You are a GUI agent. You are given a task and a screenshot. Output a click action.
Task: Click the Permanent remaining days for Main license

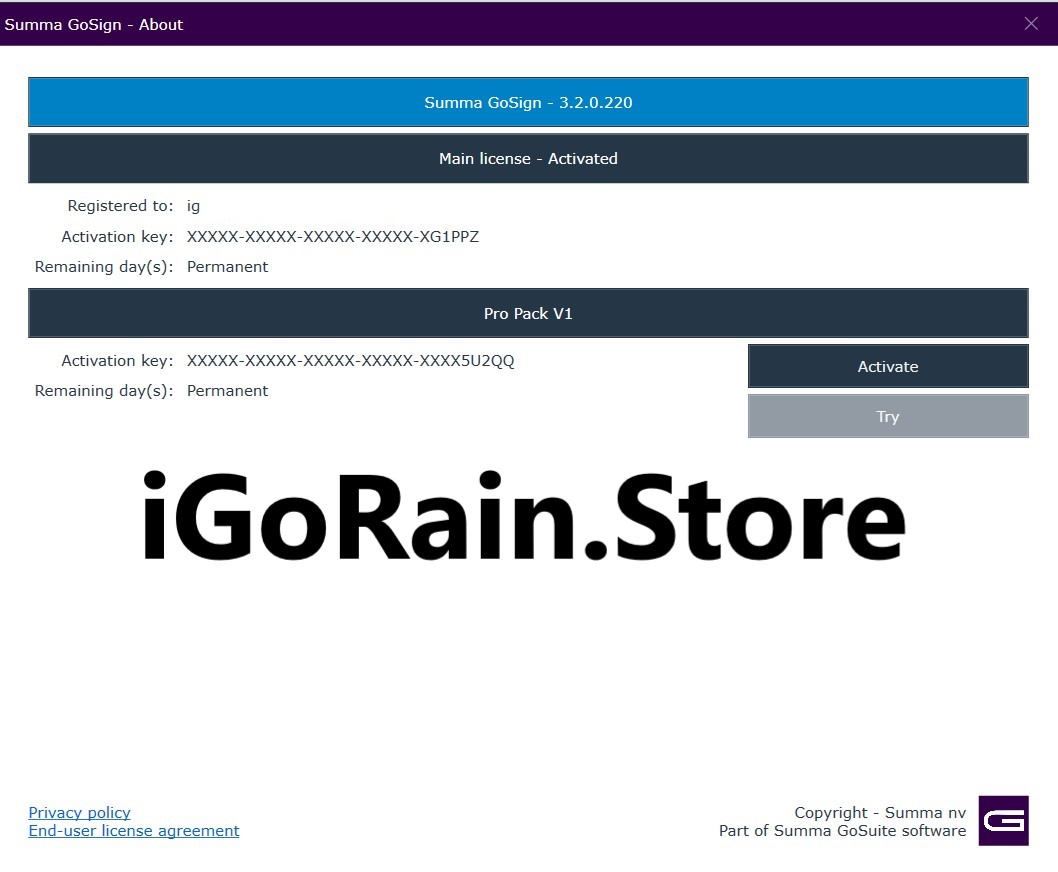(x=227, y=266)
